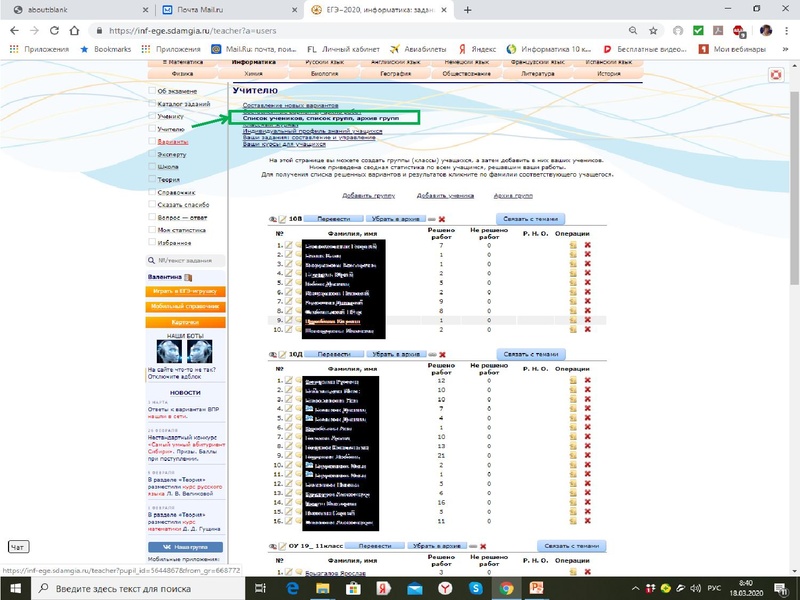Click the red X close button at right
Viewport: 800px width, 600px height.
point(774,75)
